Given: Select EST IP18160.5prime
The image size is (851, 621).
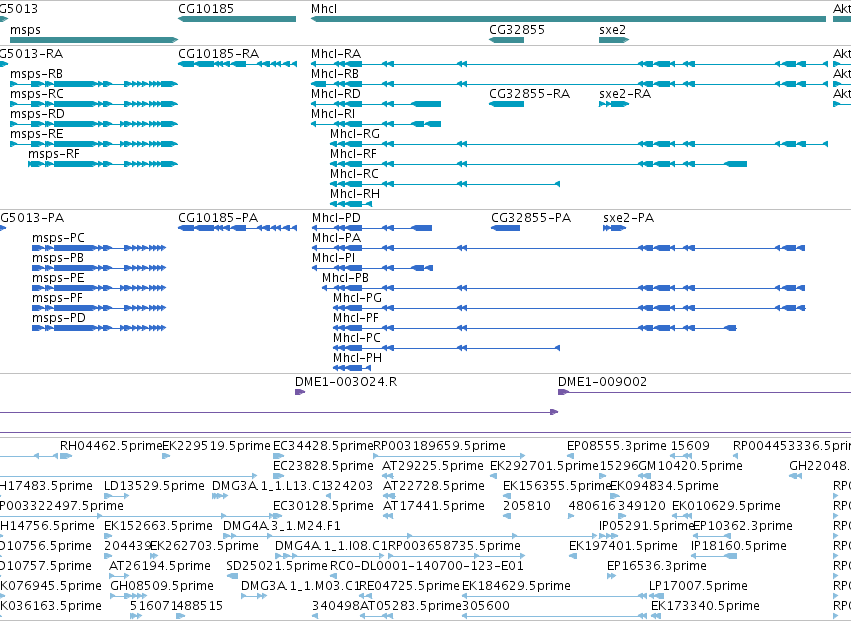Looking at the screenshot, I should [x=739, y=546].
